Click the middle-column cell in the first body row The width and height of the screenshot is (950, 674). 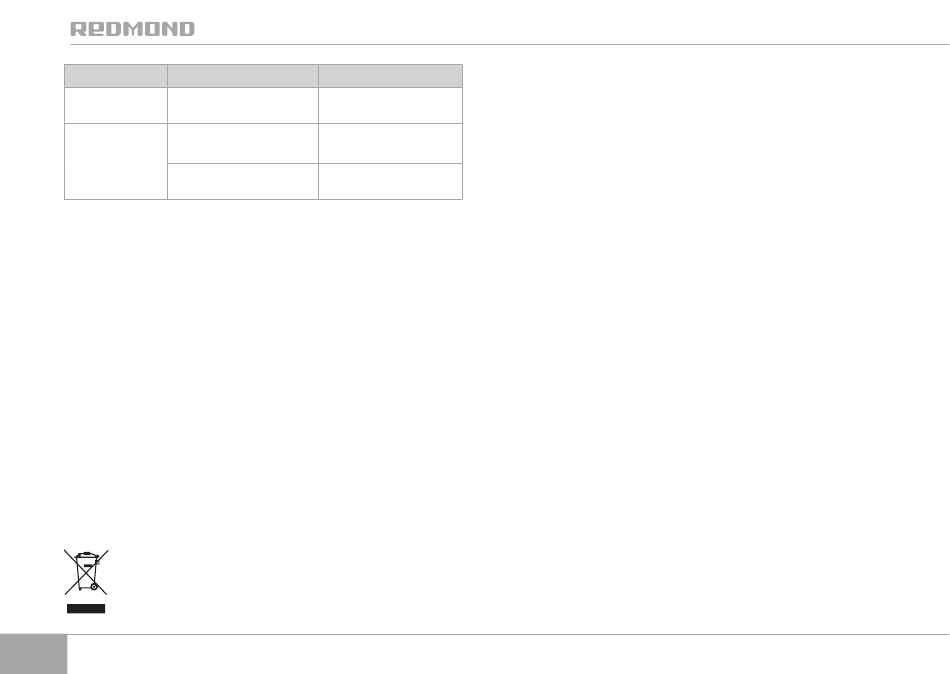(243, 105)
